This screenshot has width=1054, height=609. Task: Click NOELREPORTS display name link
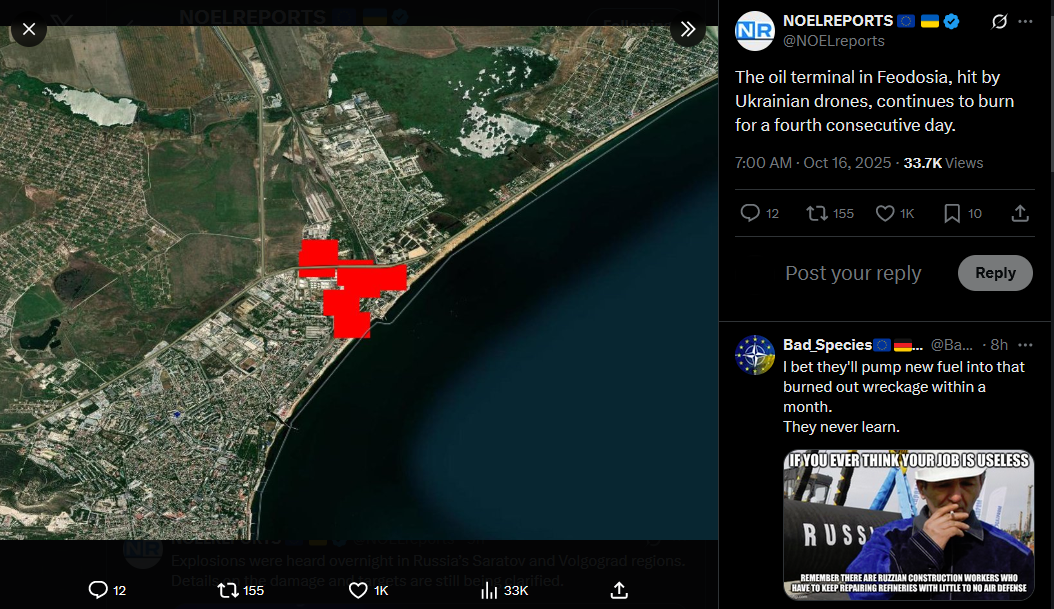[838, 21]
